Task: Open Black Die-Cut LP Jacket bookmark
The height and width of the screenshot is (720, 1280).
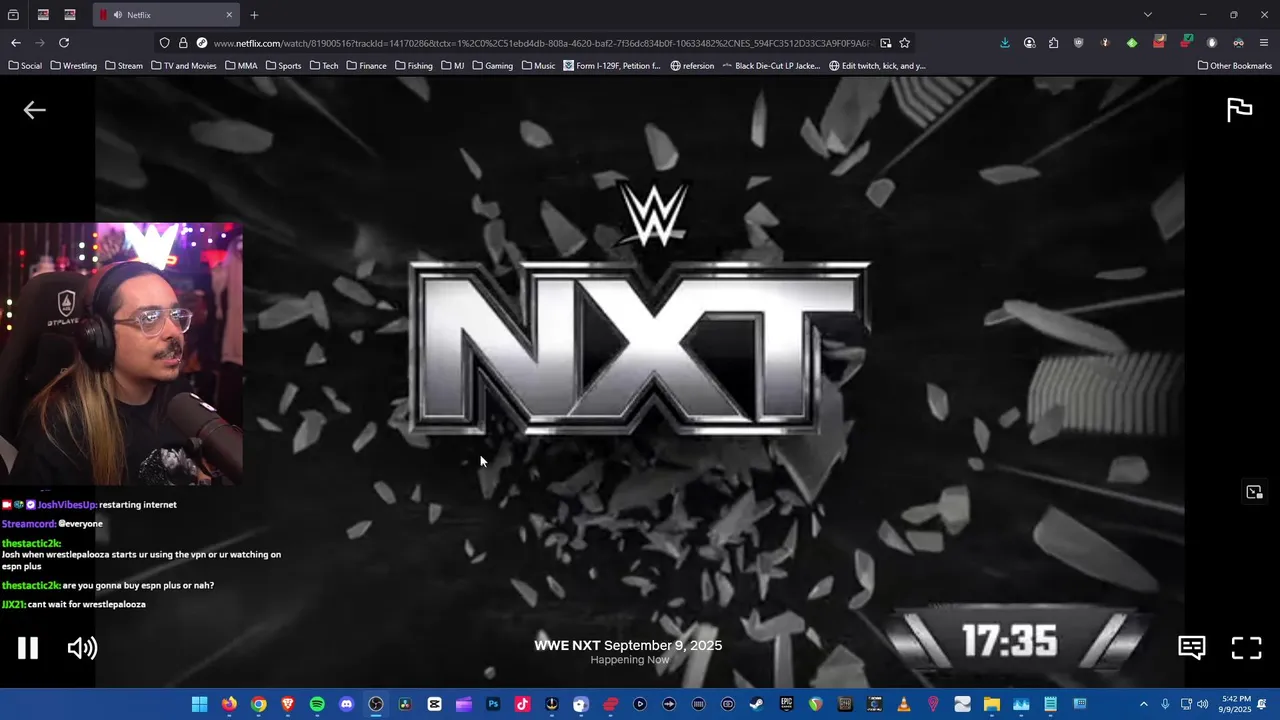Action: pos(771,66)
